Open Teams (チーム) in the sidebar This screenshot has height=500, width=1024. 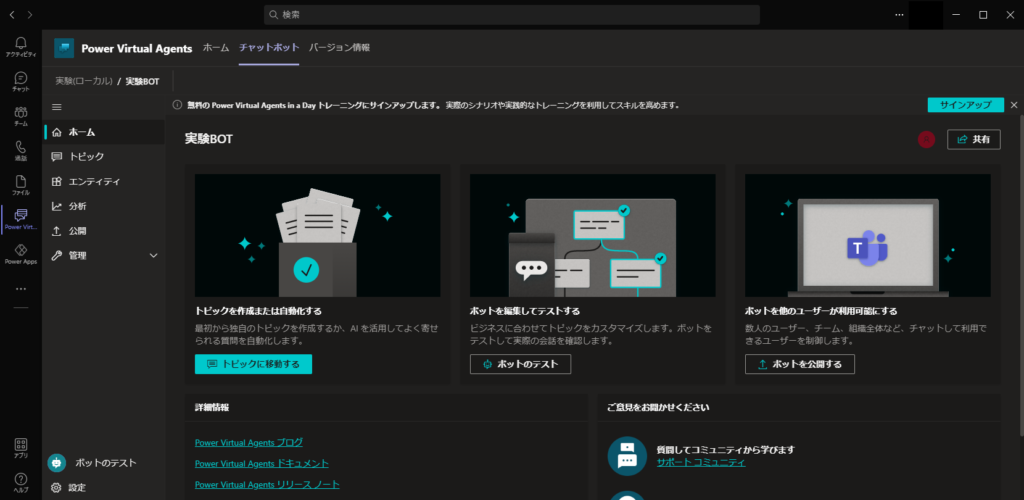pyautogui.click(x=21, y=116)
